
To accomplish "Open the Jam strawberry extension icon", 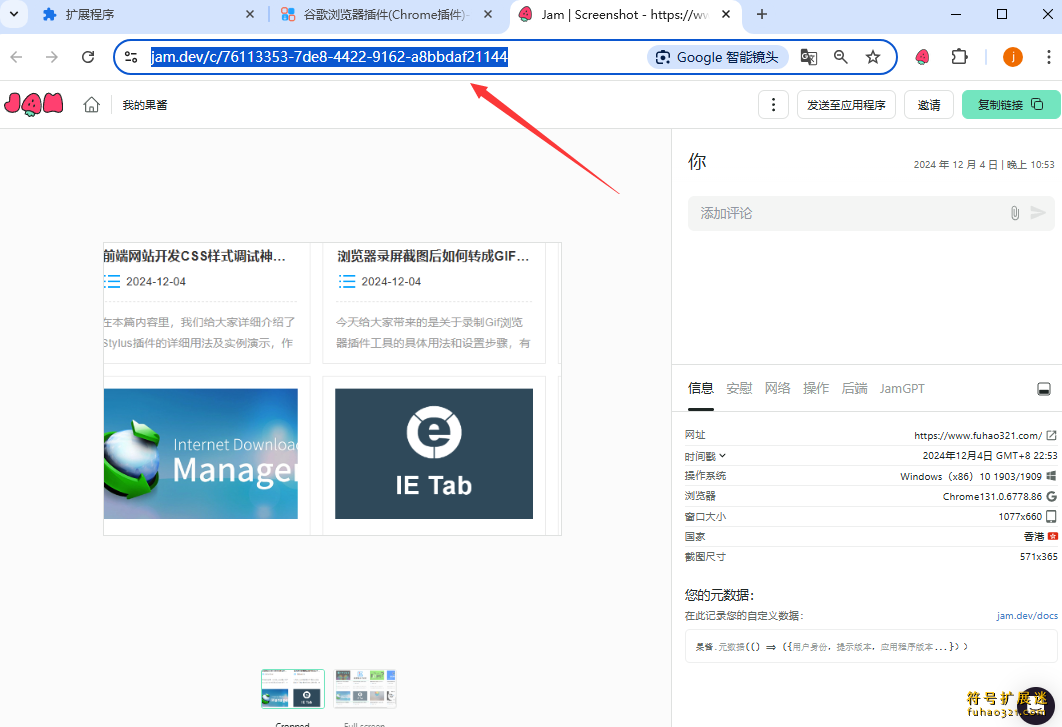I will coord(922,57).
